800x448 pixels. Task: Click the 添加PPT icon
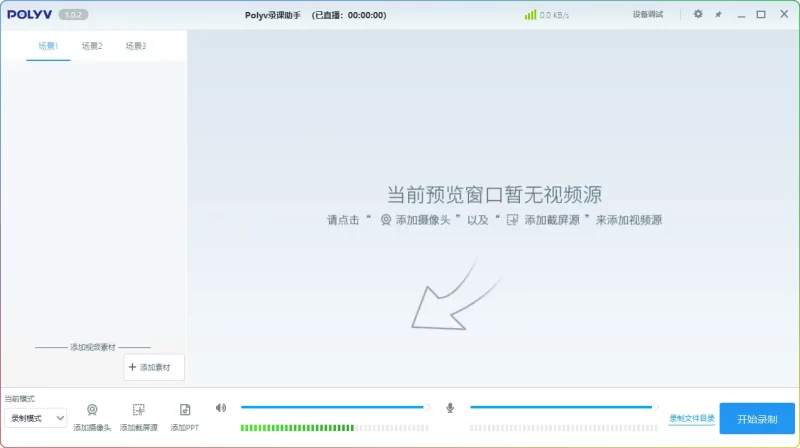coord(185,410)
